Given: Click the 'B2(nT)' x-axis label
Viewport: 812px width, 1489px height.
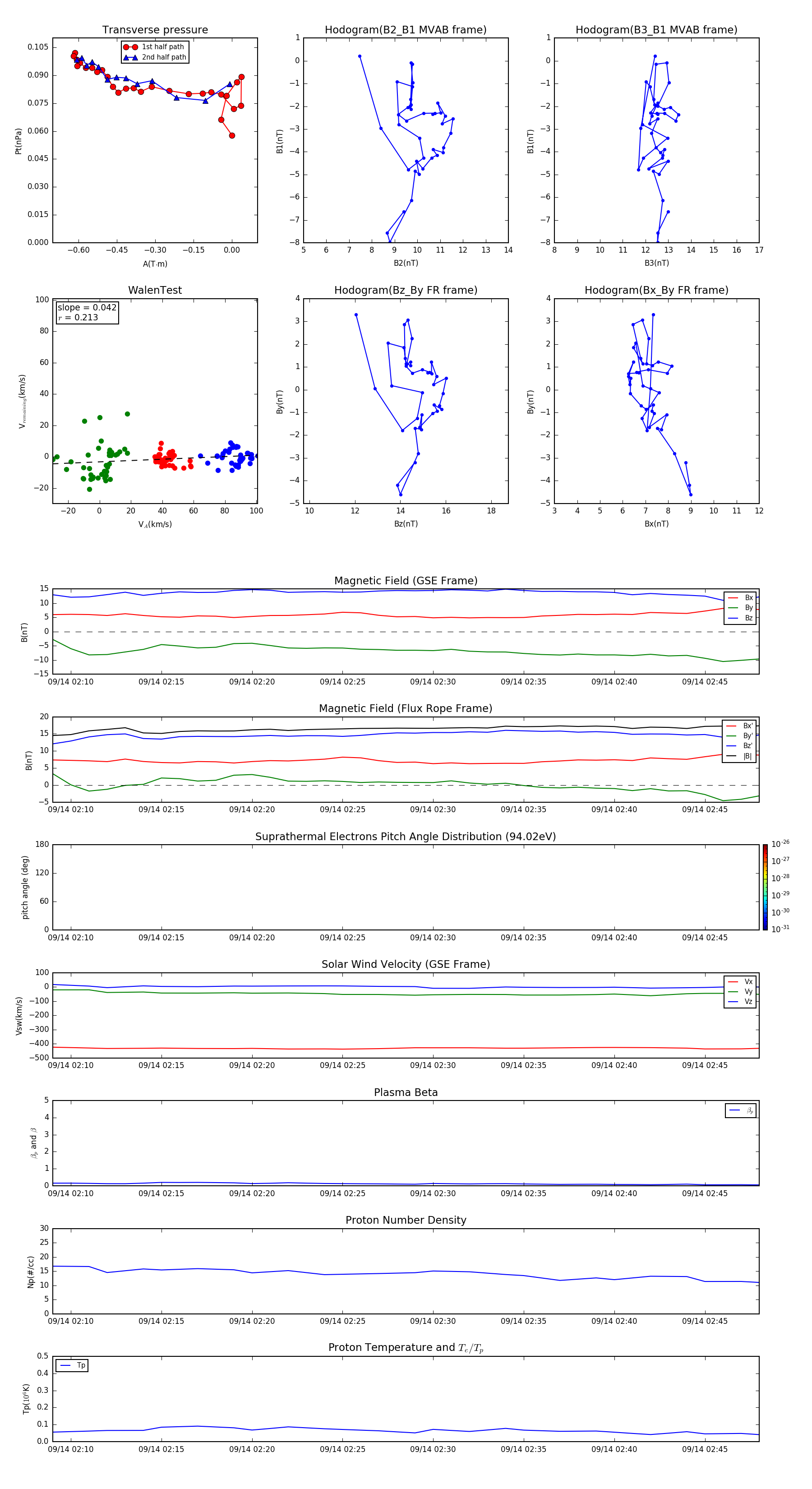Looking at the screenshot, I should pyautogui.click(x=406, y=263).
